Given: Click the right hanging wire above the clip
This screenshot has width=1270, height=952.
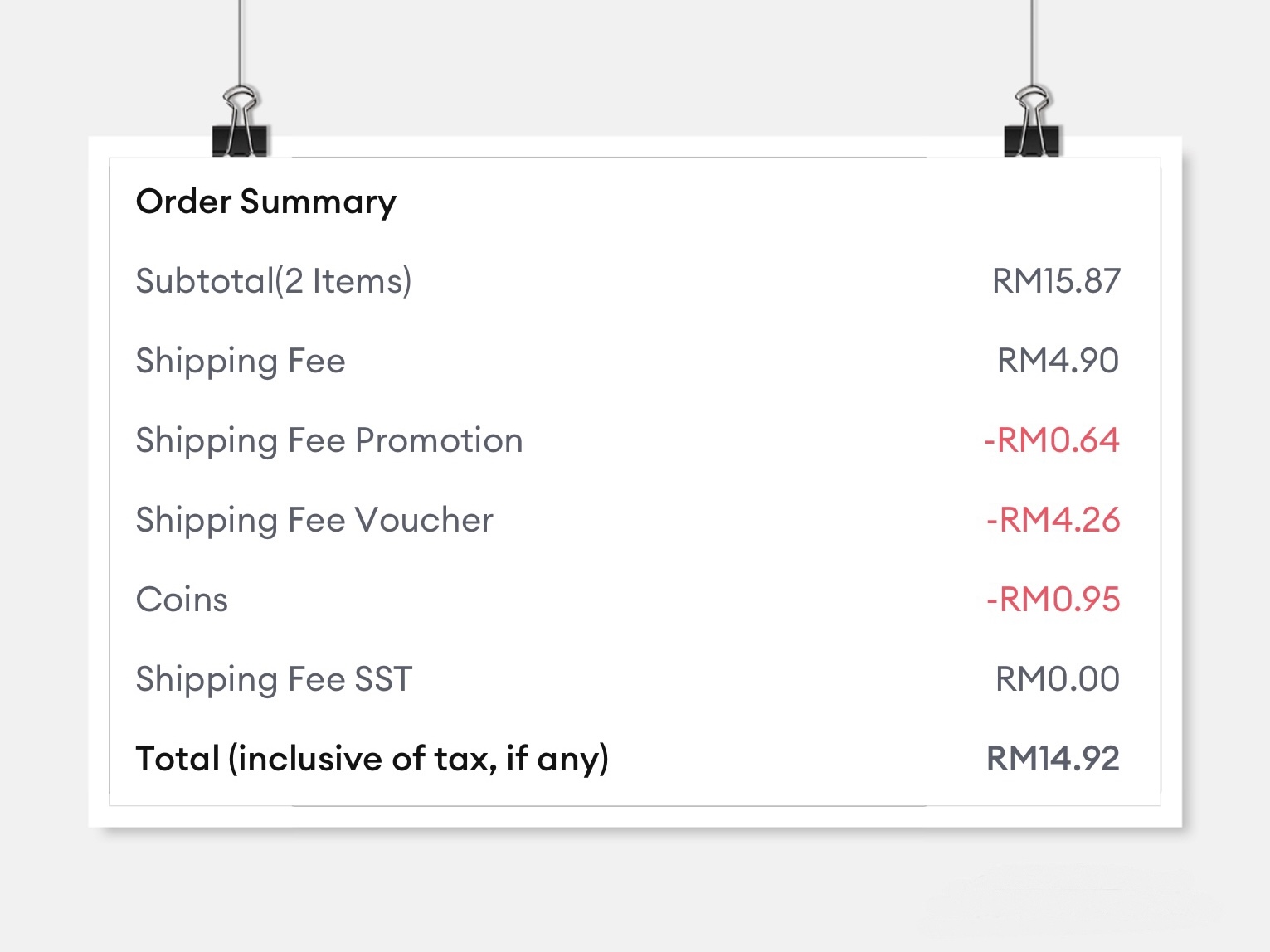Looking at the screenshot, I should pyautogui.click(x=1032, y=41).
